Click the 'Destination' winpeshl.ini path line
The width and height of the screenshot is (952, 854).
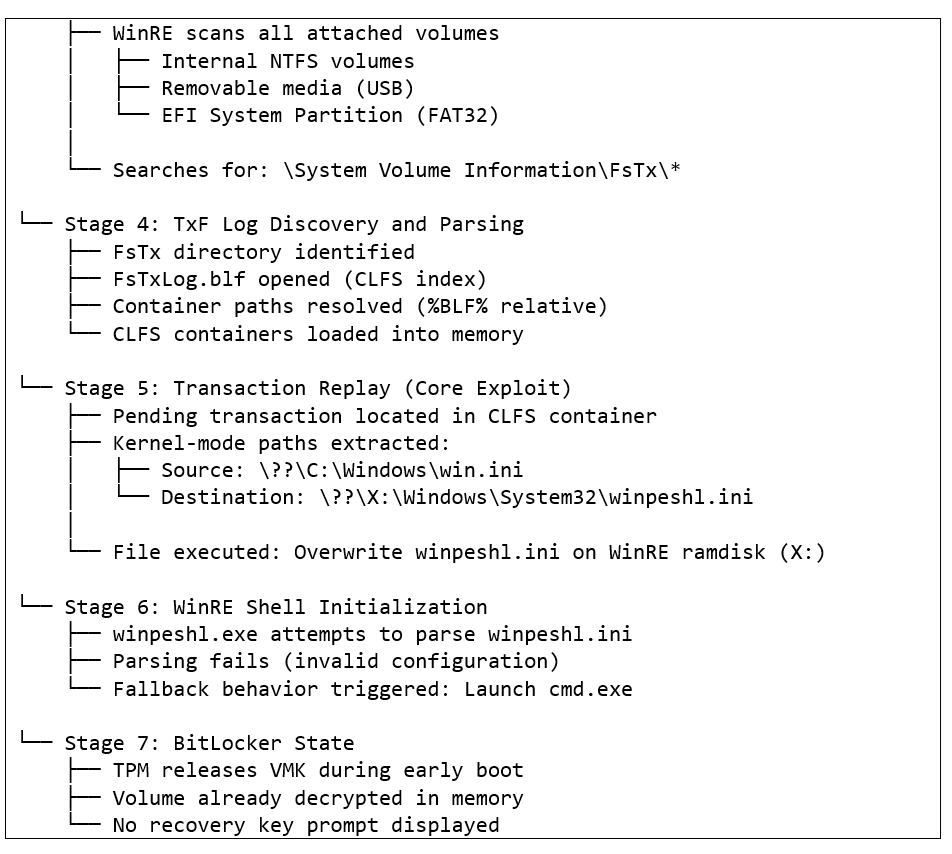click(x=457, y=498)
